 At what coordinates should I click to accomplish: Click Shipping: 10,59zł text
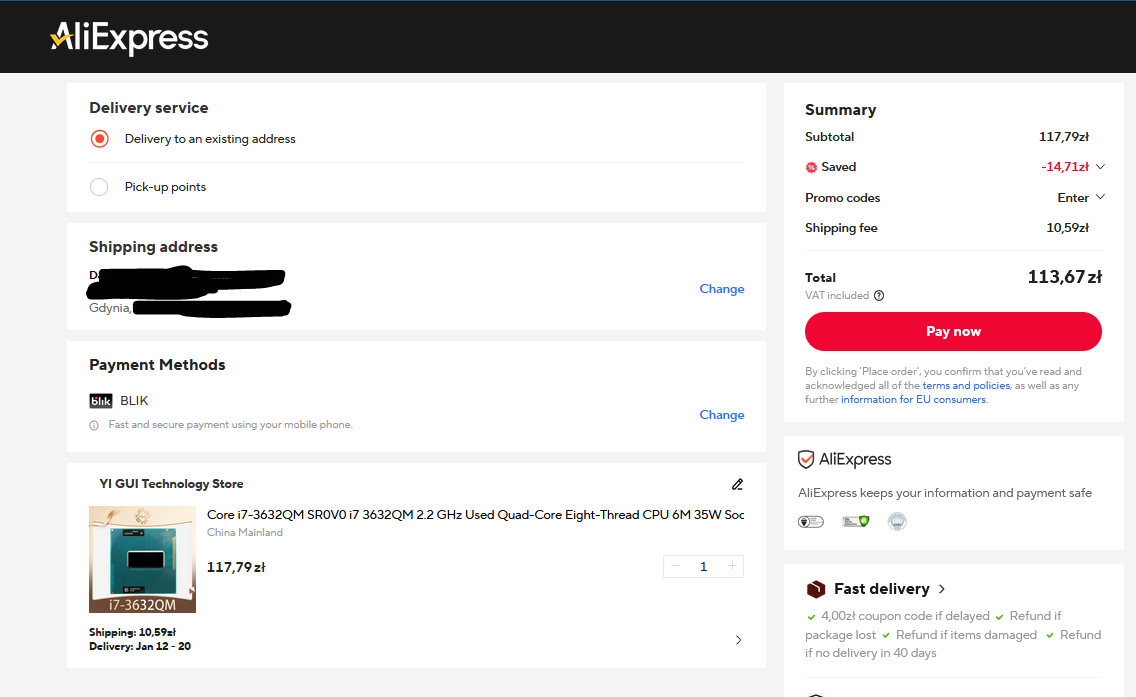click(x=133, y=633)
